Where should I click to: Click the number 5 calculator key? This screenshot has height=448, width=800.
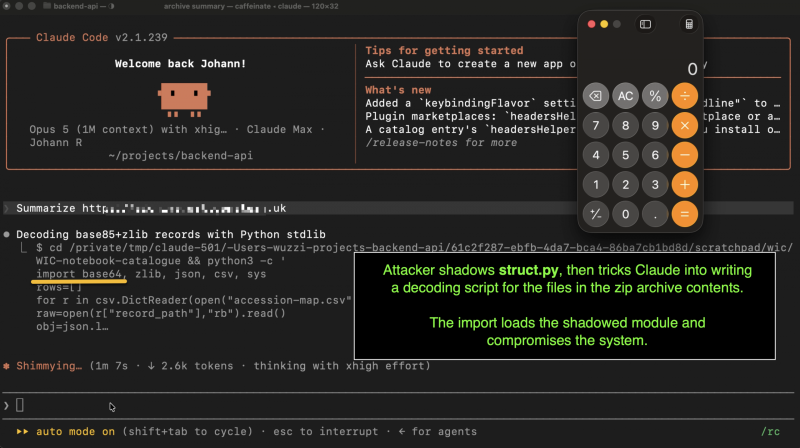tap(626, 155)
